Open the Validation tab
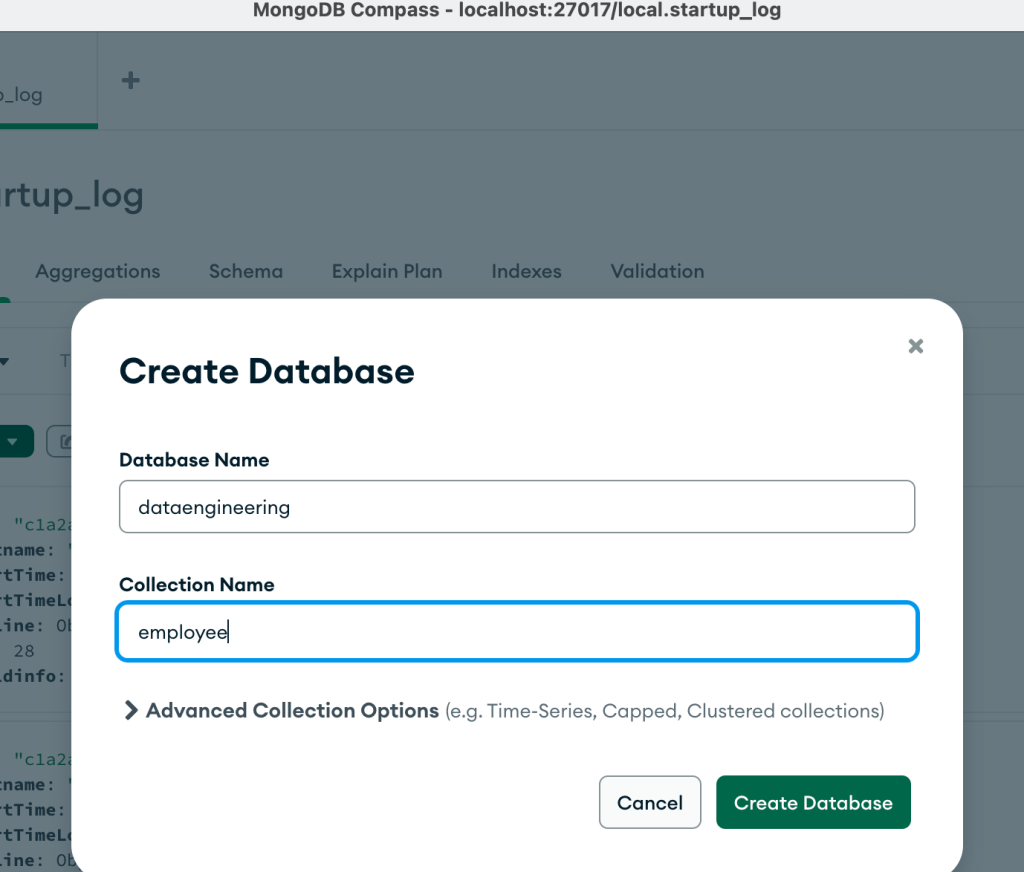This screenshot has width=1024, height=872. coord(657,271)
